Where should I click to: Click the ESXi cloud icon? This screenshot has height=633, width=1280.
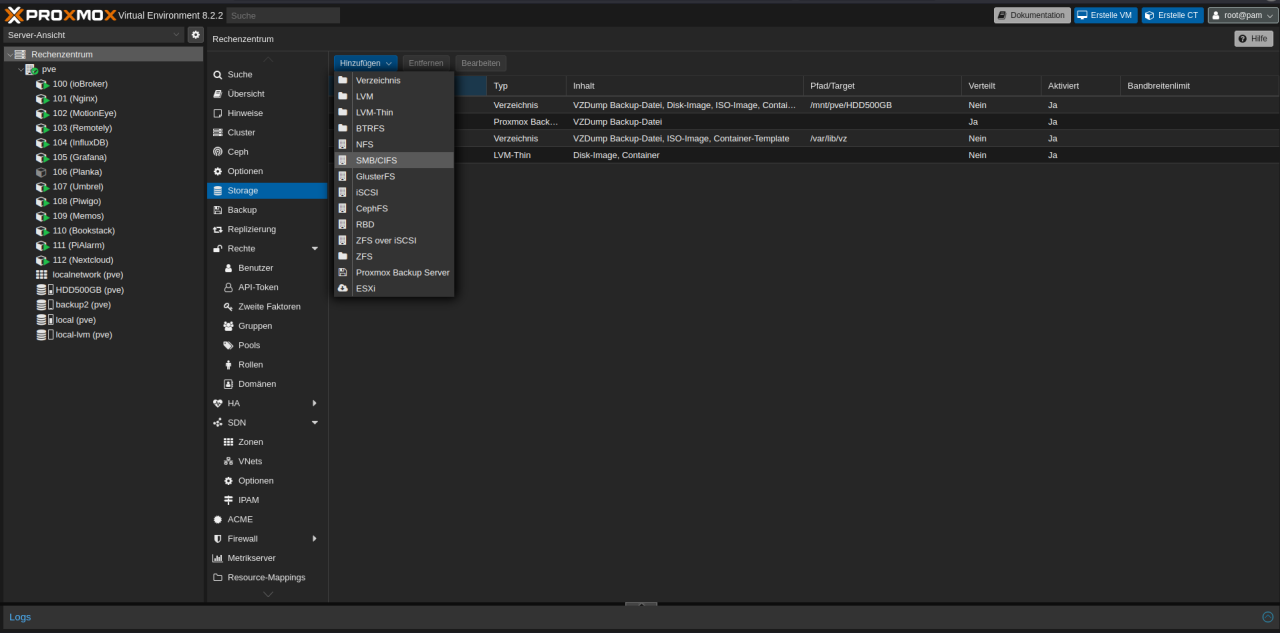(x=343, y=288)
